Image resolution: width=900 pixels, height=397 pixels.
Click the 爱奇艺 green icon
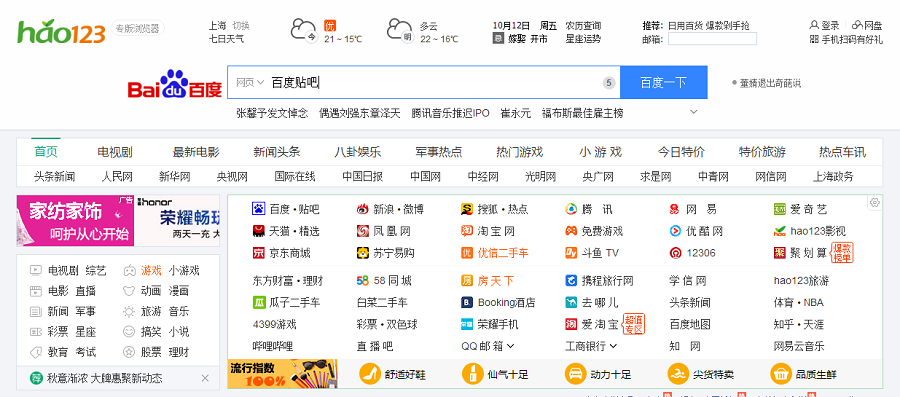779,209
